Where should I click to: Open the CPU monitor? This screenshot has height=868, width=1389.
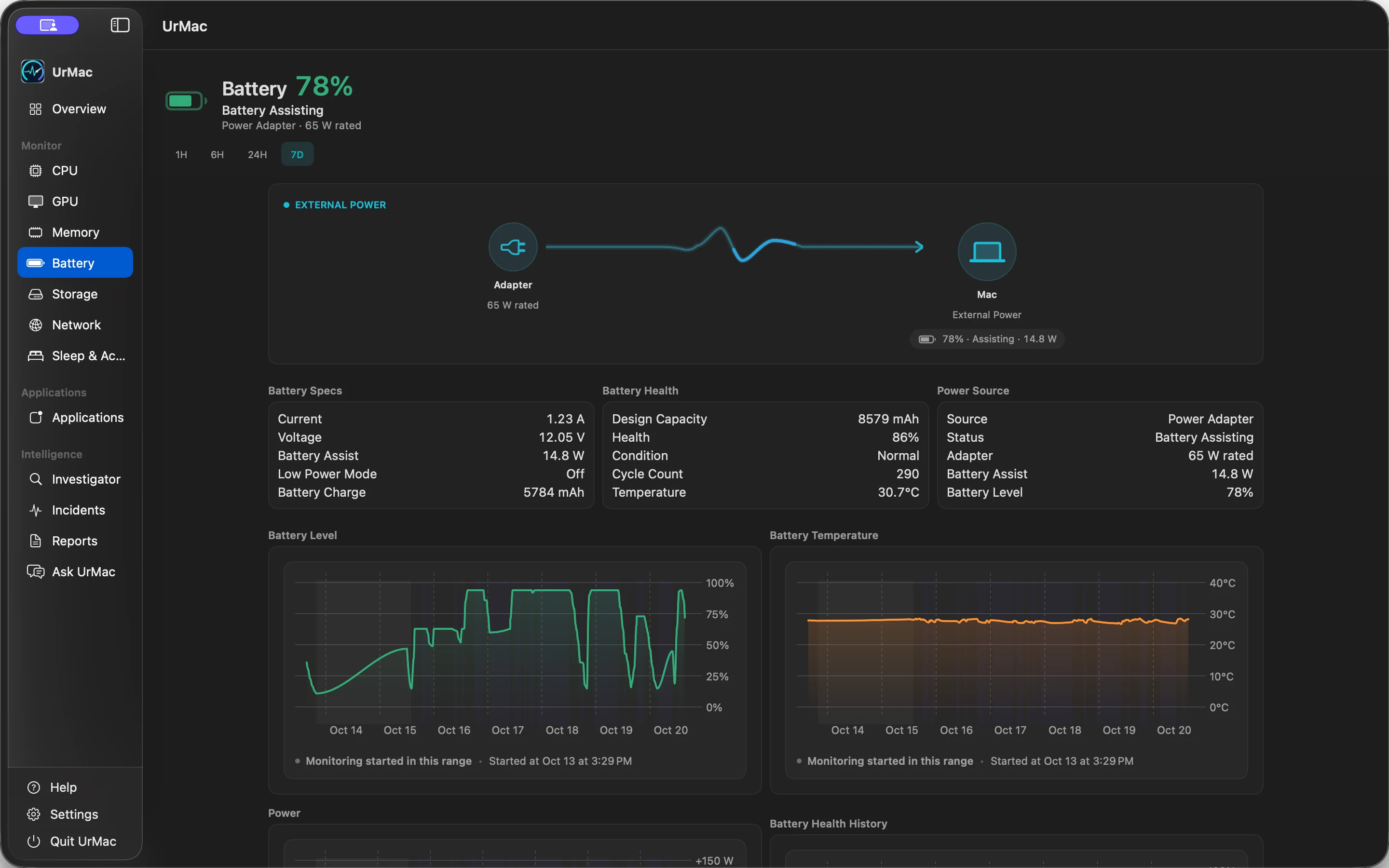(75, 171)
